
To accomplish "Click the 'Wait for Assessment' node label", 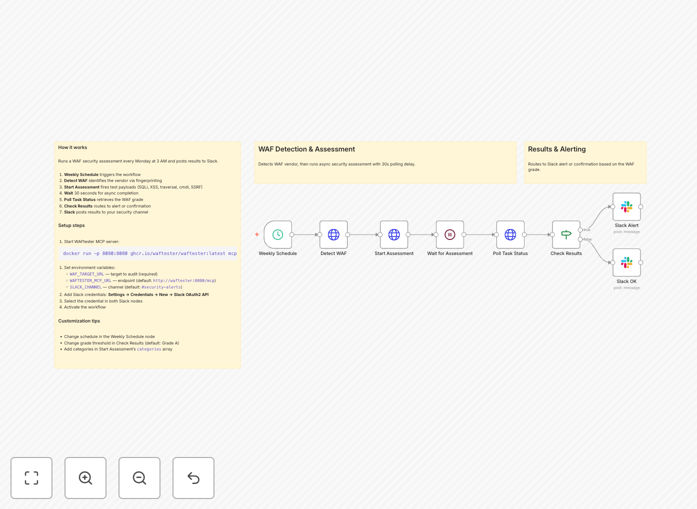I will point(450,253).
